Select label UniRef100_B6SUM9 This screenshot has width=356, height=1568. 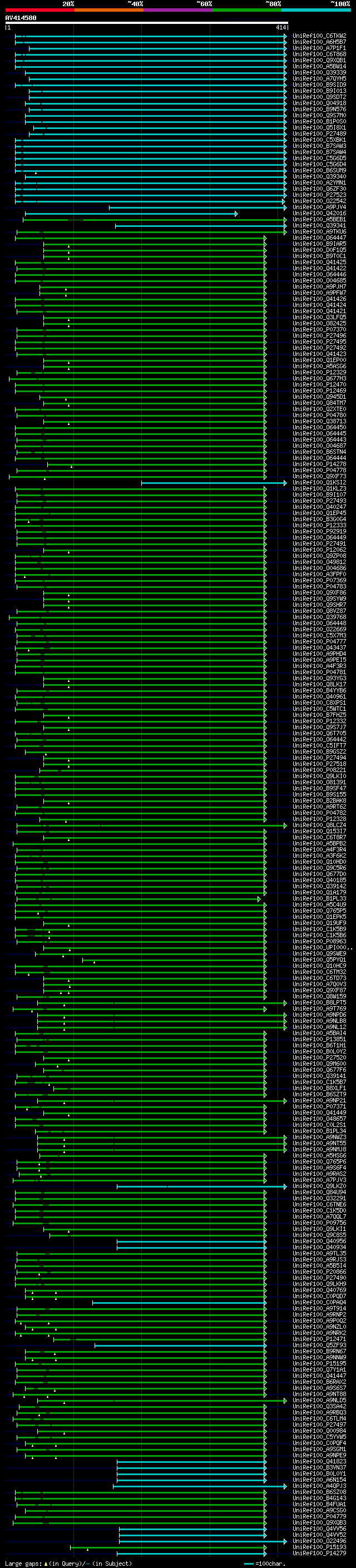(319, 170)
